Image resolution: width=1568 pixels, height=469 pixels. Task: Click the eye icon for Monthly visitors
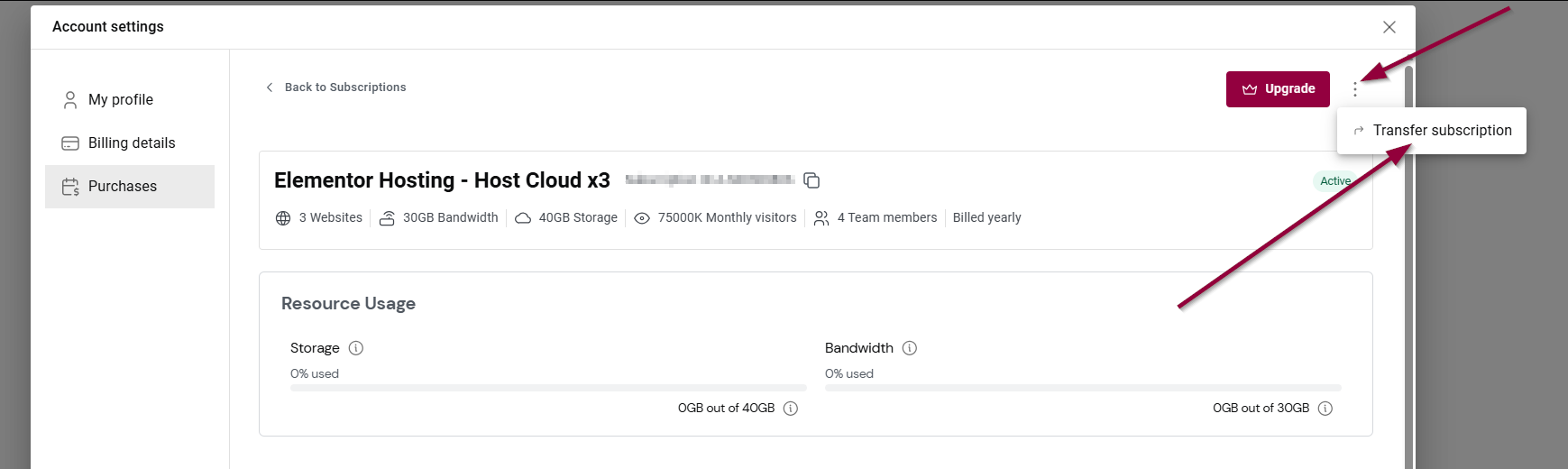[x=642, y=218]
